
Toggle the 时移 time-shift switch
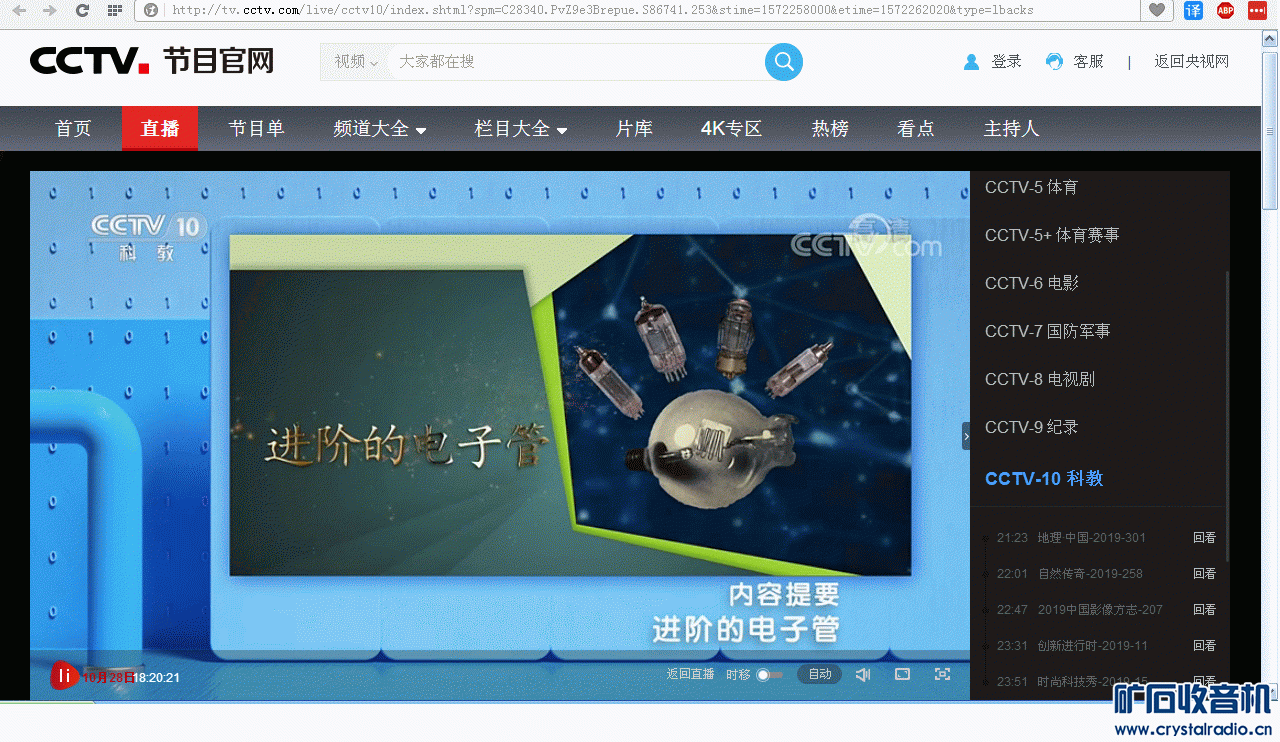click(769, 675)
